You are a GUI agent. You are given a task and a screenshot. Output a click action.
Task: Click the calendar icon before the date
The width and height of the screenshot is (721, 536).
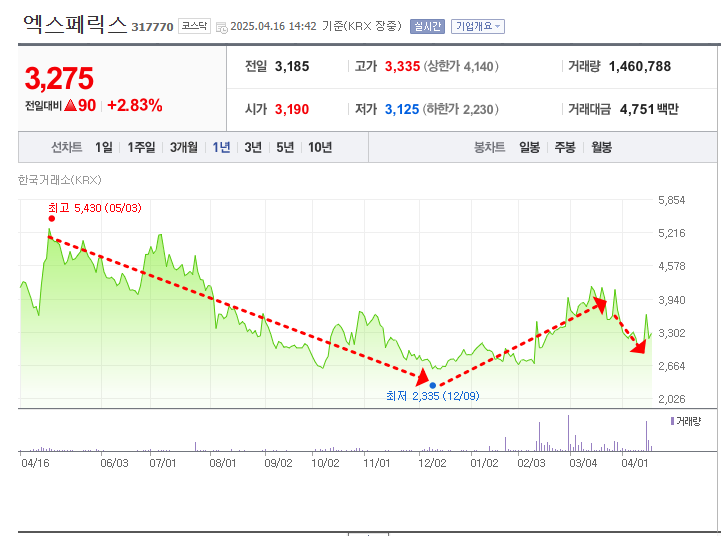pos(222,28)
